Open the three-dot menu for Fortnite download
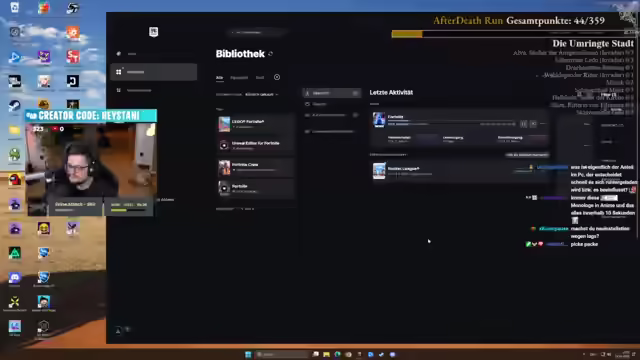The image size is (640, 360). (543, 124)
